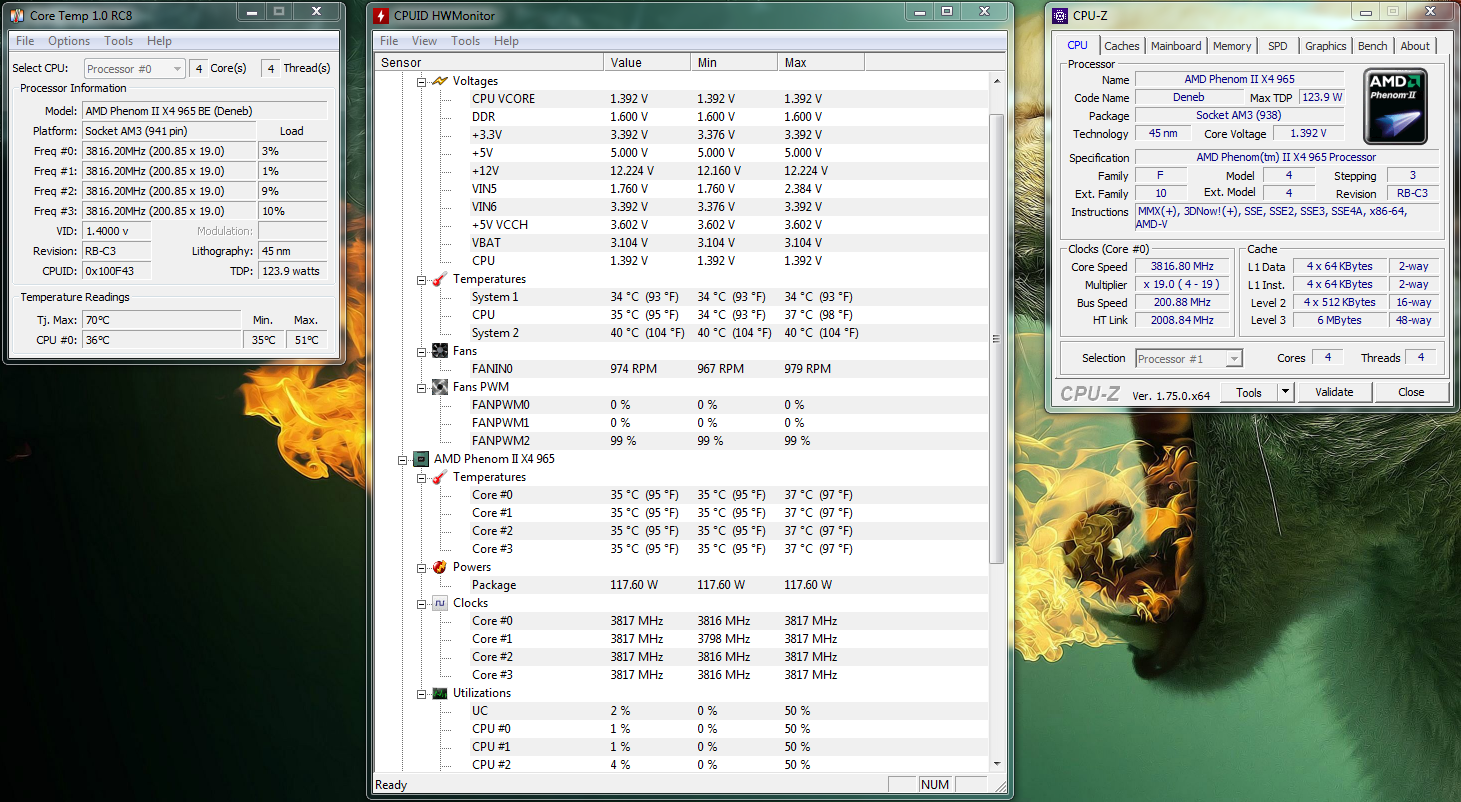1461x802 pixels.
Task: Click the HWMonitor vertical scrollbar thumb
Action: click(x=997, y=338)
